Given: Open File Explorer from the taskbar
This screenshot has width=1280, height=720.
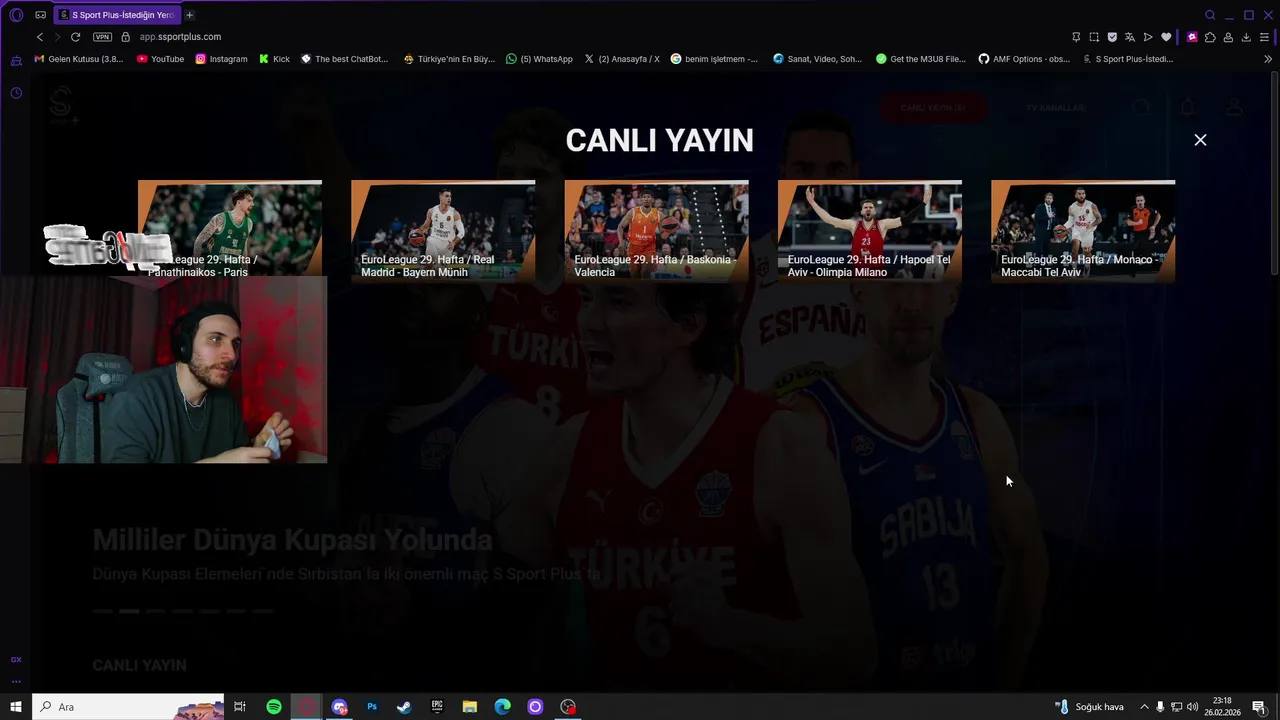Looking at the screenshot, I should click(470, 707).
